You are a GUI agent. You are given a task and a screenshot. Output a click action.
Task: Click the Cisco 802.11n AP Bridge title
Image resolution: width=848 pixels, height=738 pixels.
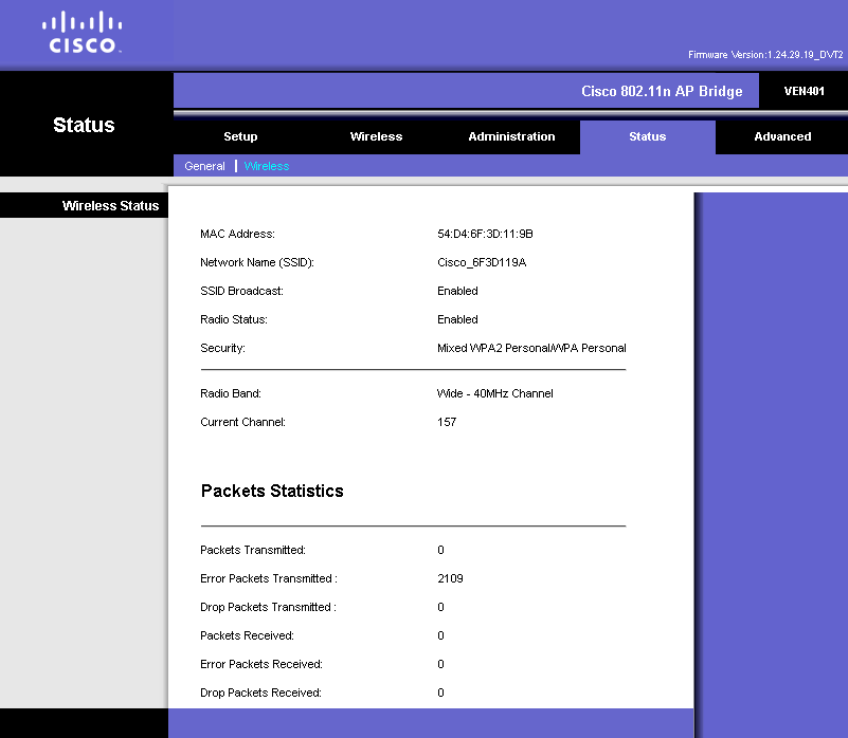661,91
